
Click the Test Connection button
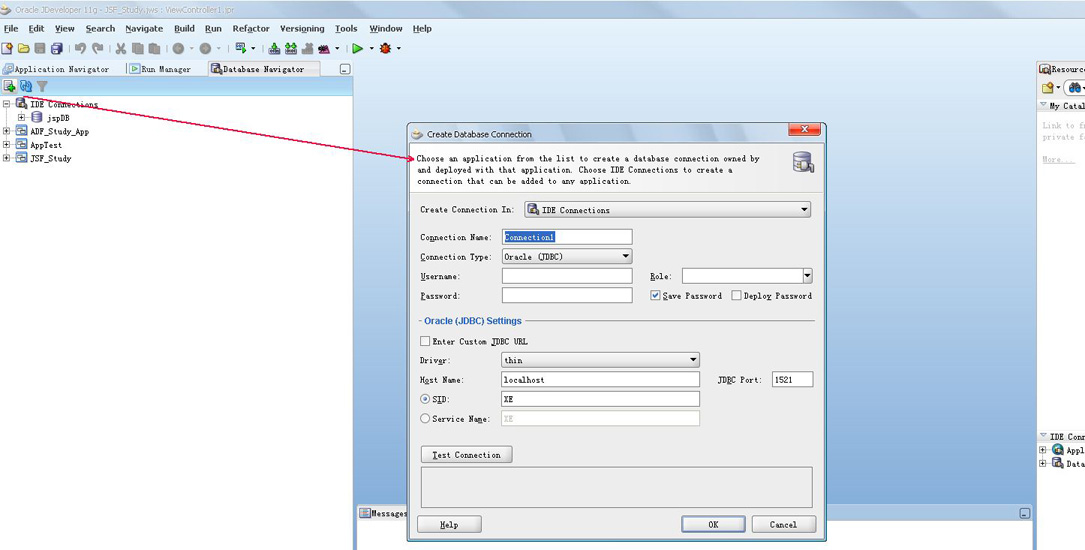pos(466,455)
